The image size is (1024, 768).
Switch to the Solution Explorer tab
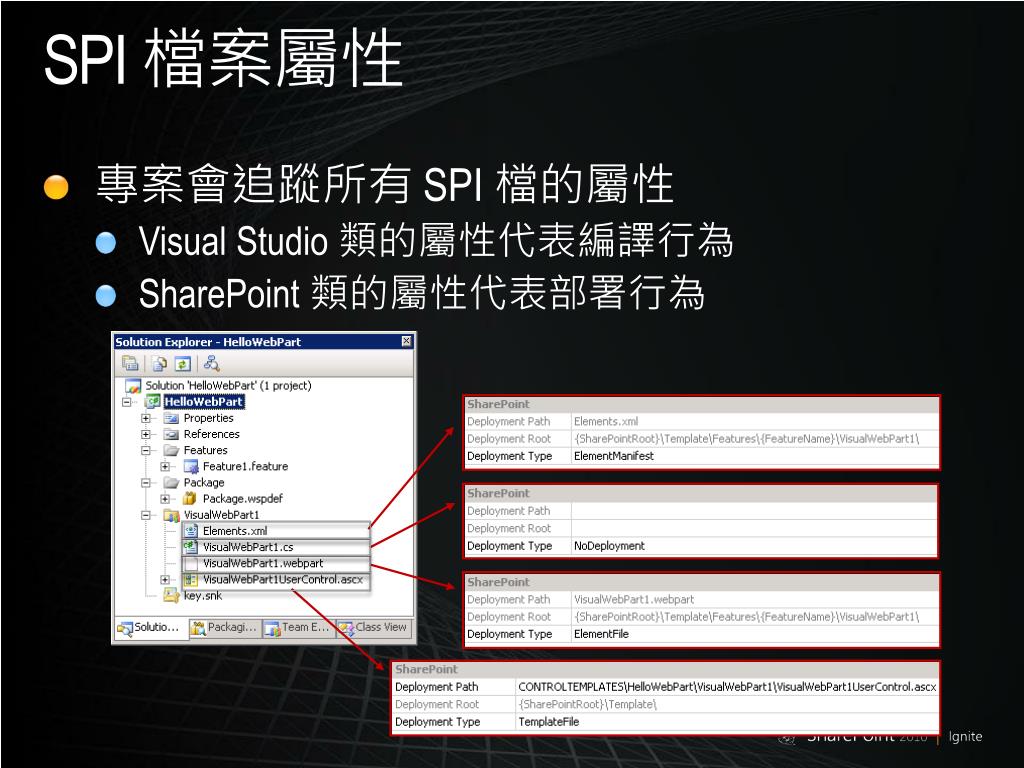[x=150, y=628]
